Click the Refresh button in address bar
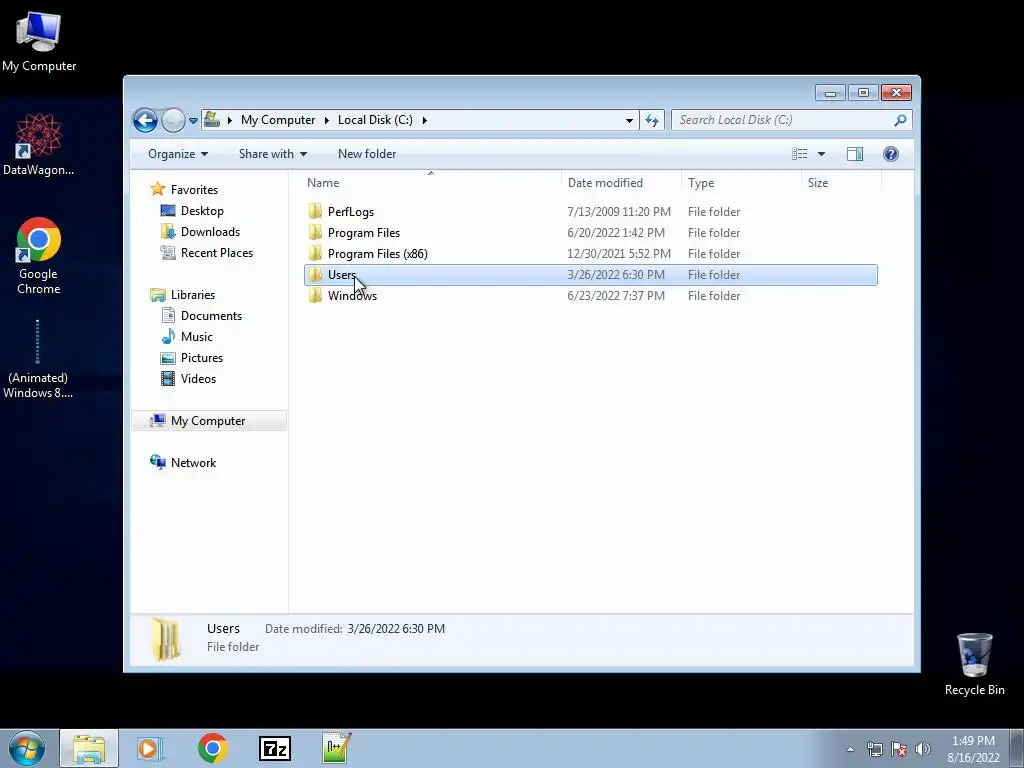 tap(652, 120)
